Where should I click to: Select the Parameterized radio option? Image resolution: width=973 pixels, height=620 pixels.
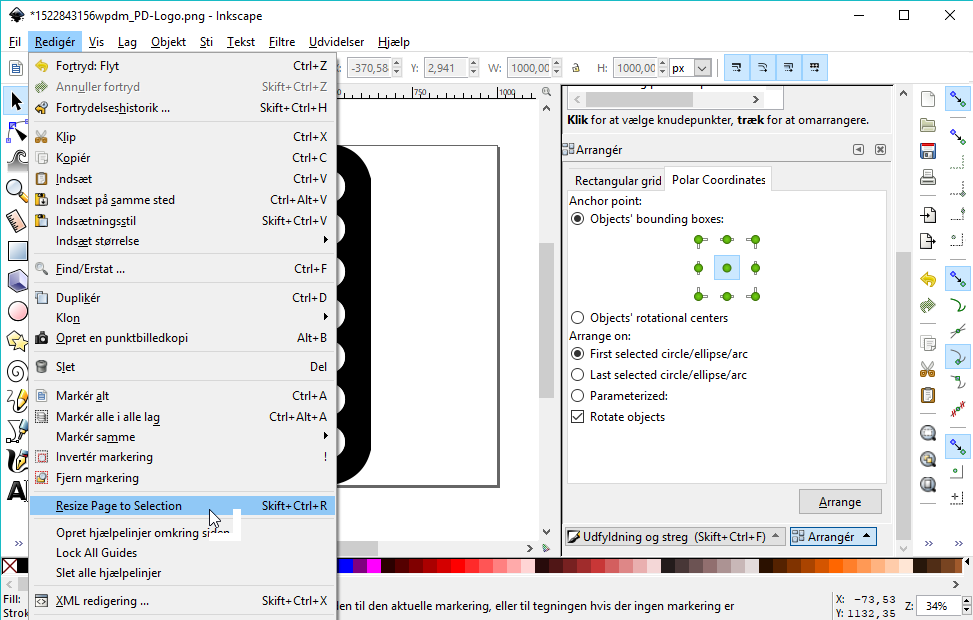578,396
